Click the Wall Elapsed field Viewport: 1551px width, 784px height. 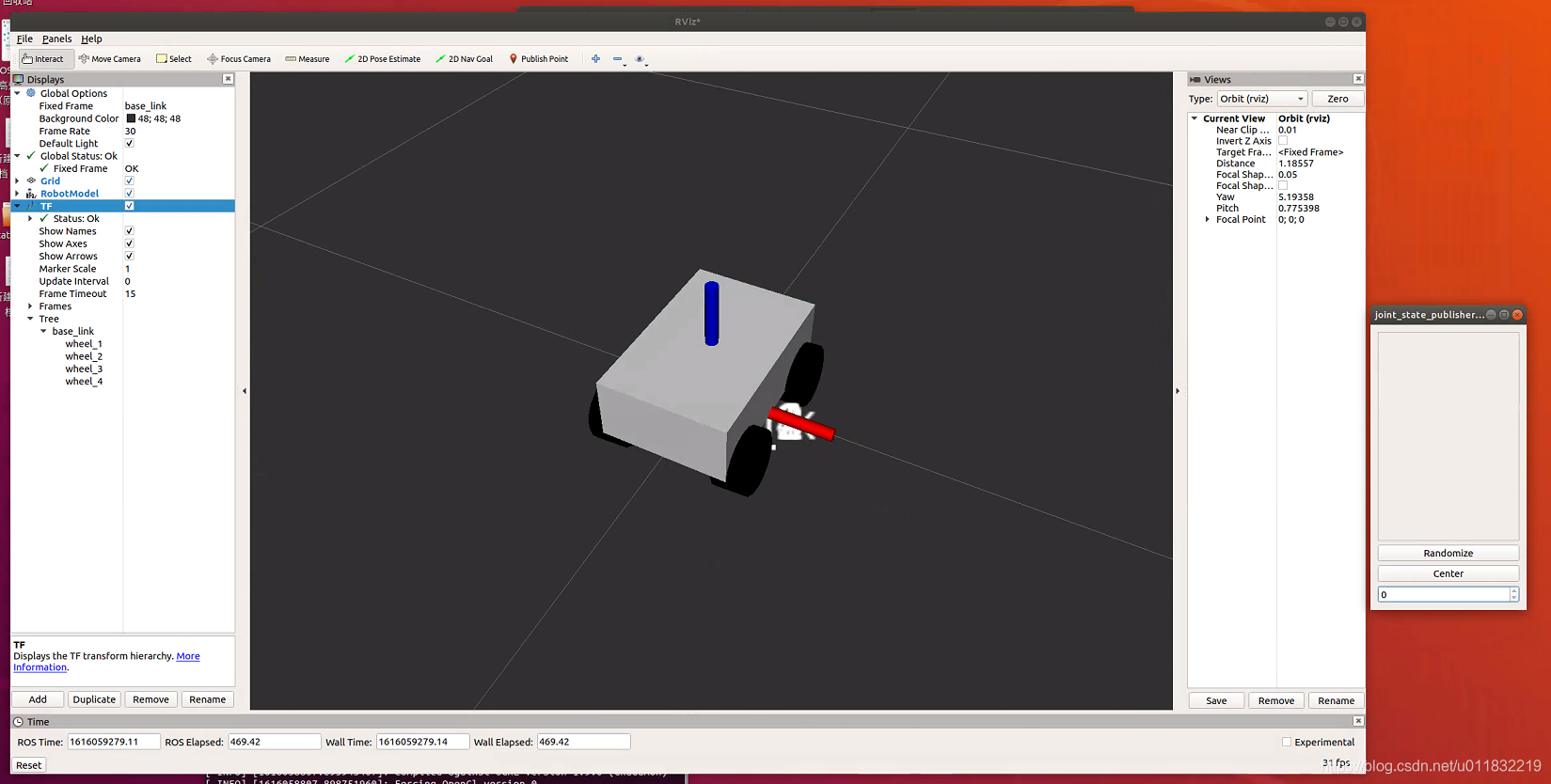pos(583,742)
